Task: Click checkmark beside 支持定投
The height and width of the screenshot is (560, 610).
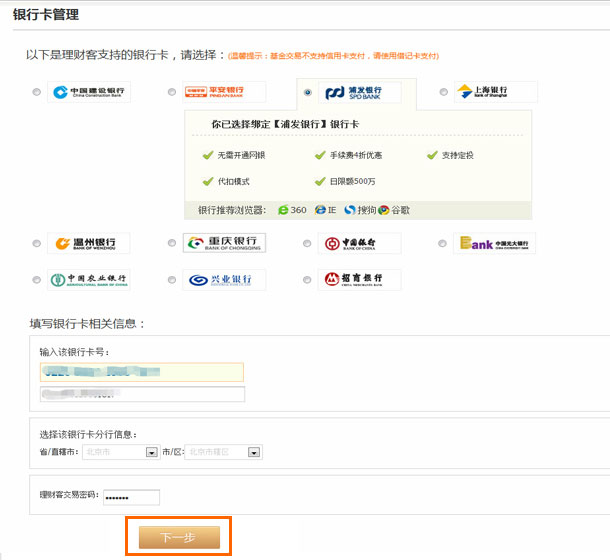Action: [x=432, y=155]
